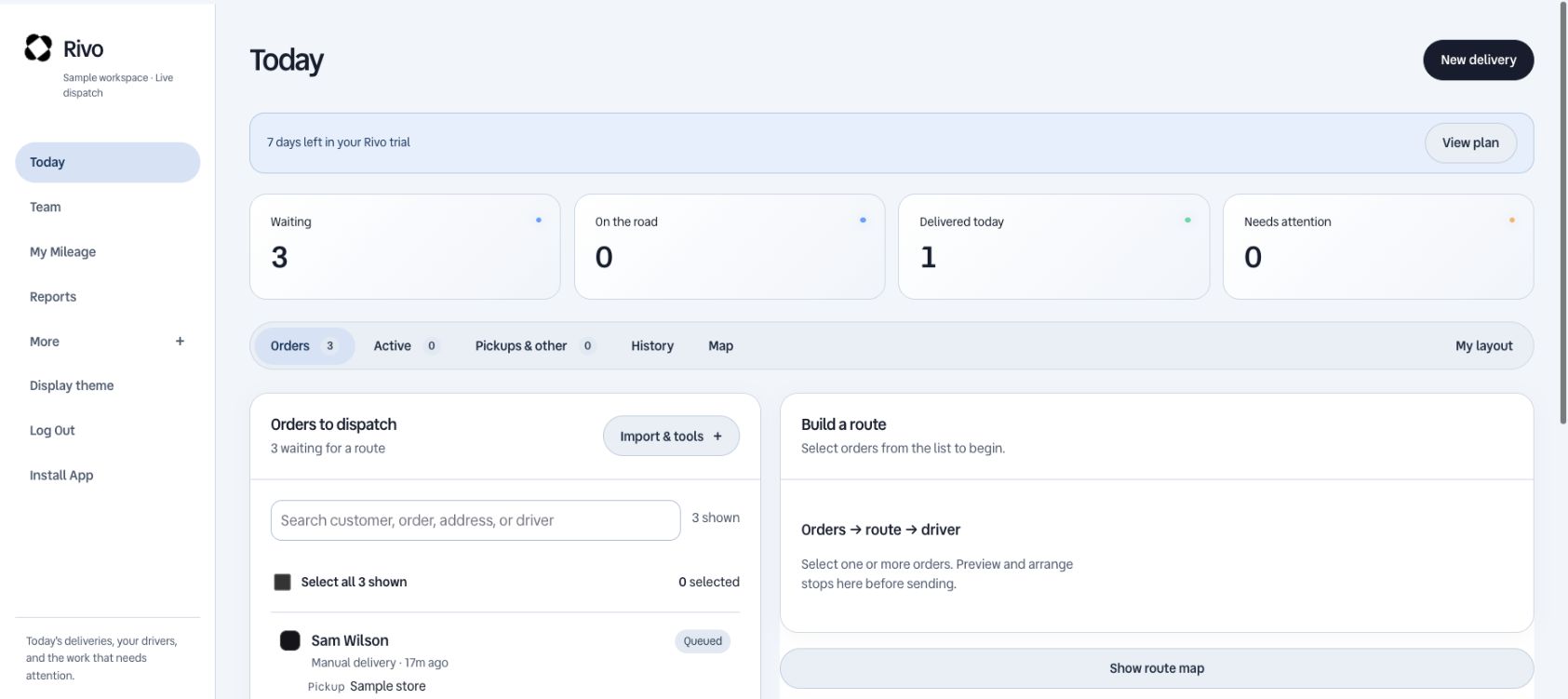The width and height of the screenshot is (1568, 699).
Task: Click '7 days left in your Rivo trial'
Action: point(339,142)
